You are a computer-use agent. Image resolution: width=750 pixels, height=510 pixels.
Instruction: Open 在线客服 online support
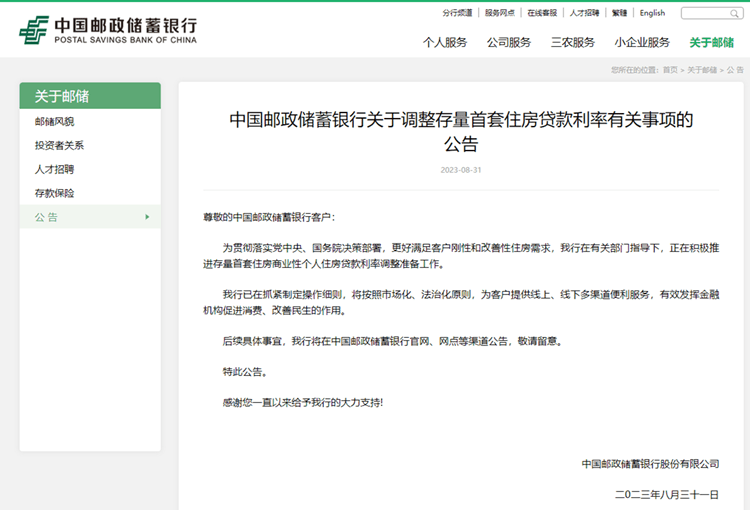point(542,13)
